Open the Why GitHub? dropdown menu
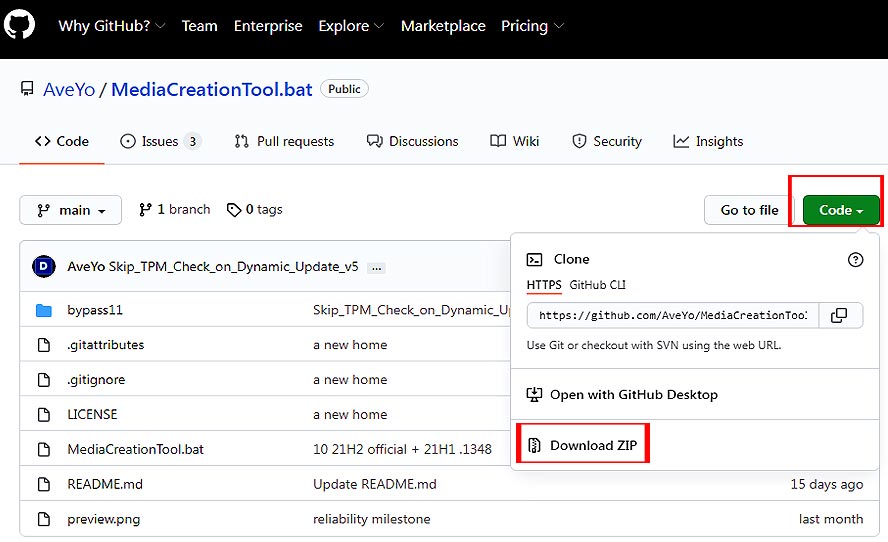Image resolution: width=888 pixels, height=542 pixels. 112,26
